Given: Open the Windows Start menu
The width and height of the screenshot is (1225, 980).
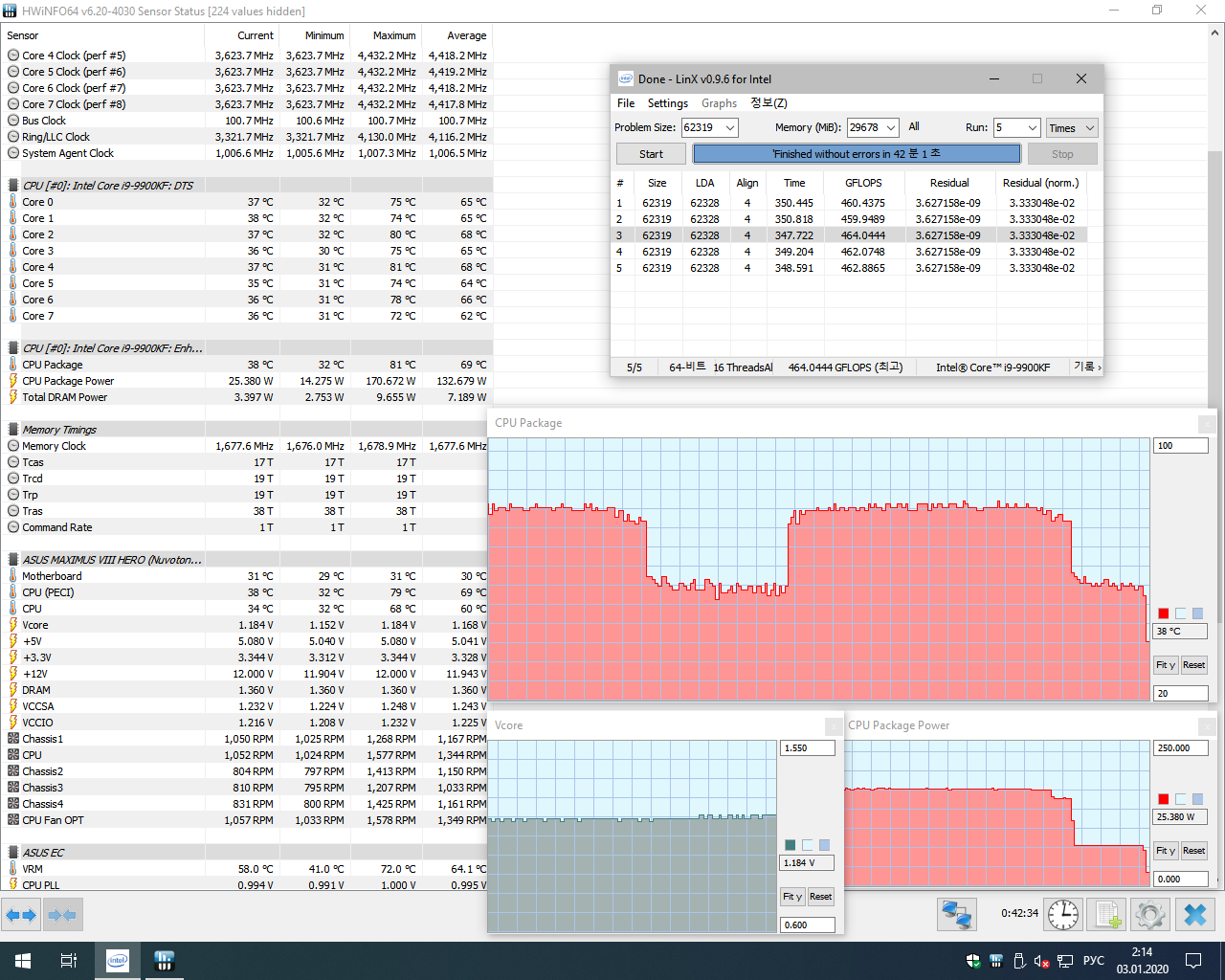Looking at the screenshot, I should point(23,961).
